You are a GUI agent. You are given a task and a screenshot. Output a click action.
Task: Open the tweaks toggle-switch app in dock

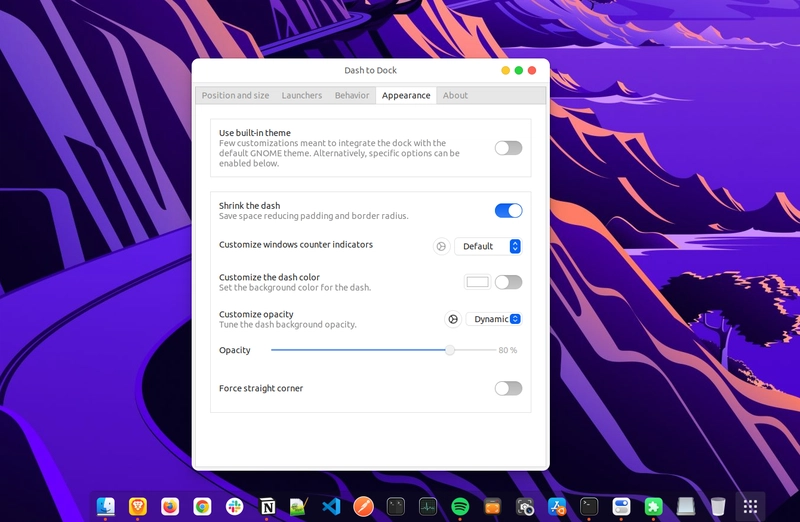coord(621,506)
